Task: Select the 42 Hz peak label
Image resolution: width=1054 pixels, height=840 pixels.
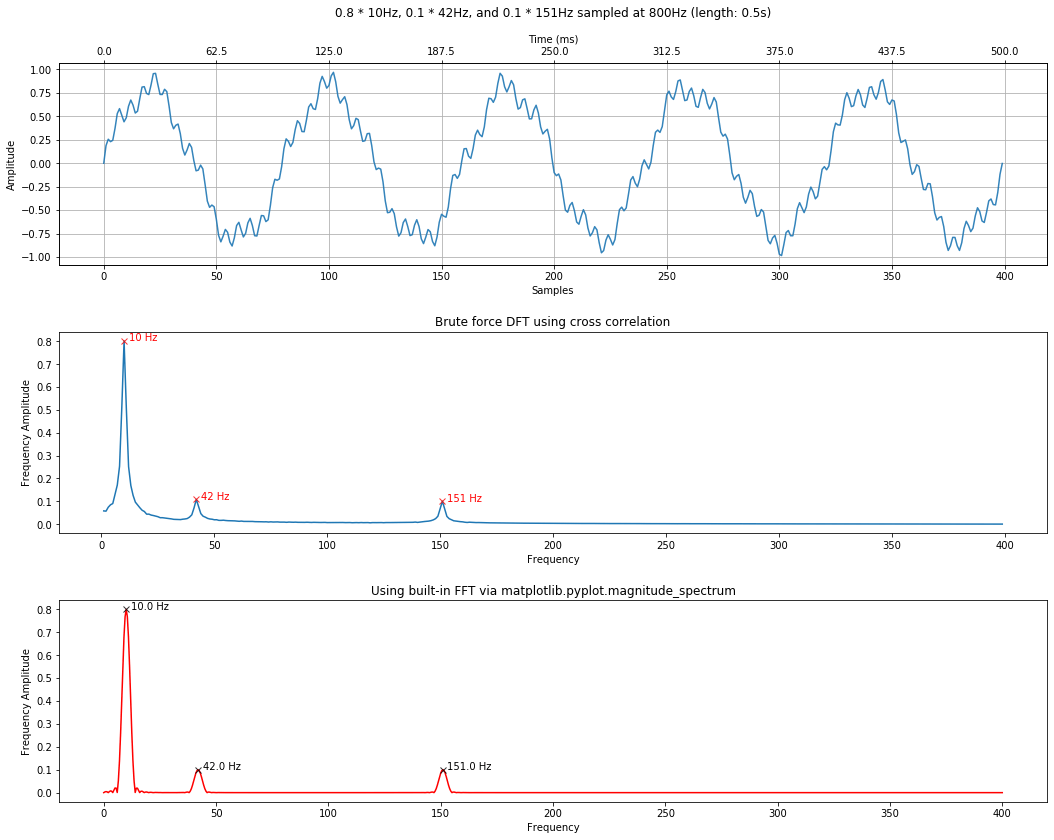Action: pos(214,494)
